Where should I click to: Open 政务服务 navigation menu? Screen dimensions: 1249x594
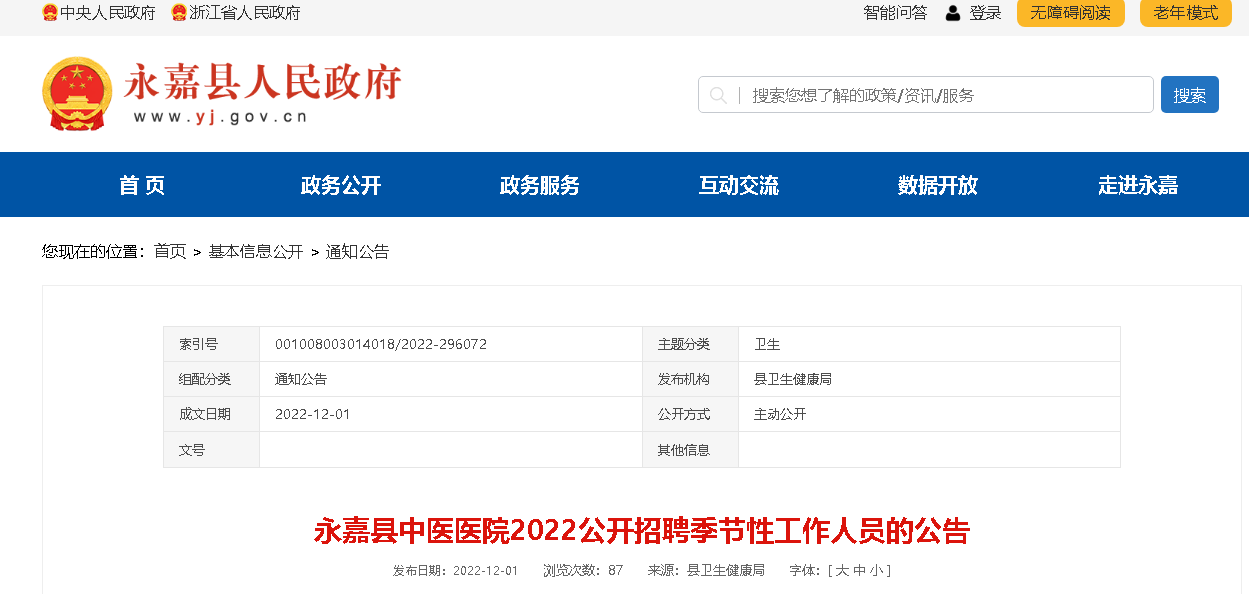click(x=540, y=185)
